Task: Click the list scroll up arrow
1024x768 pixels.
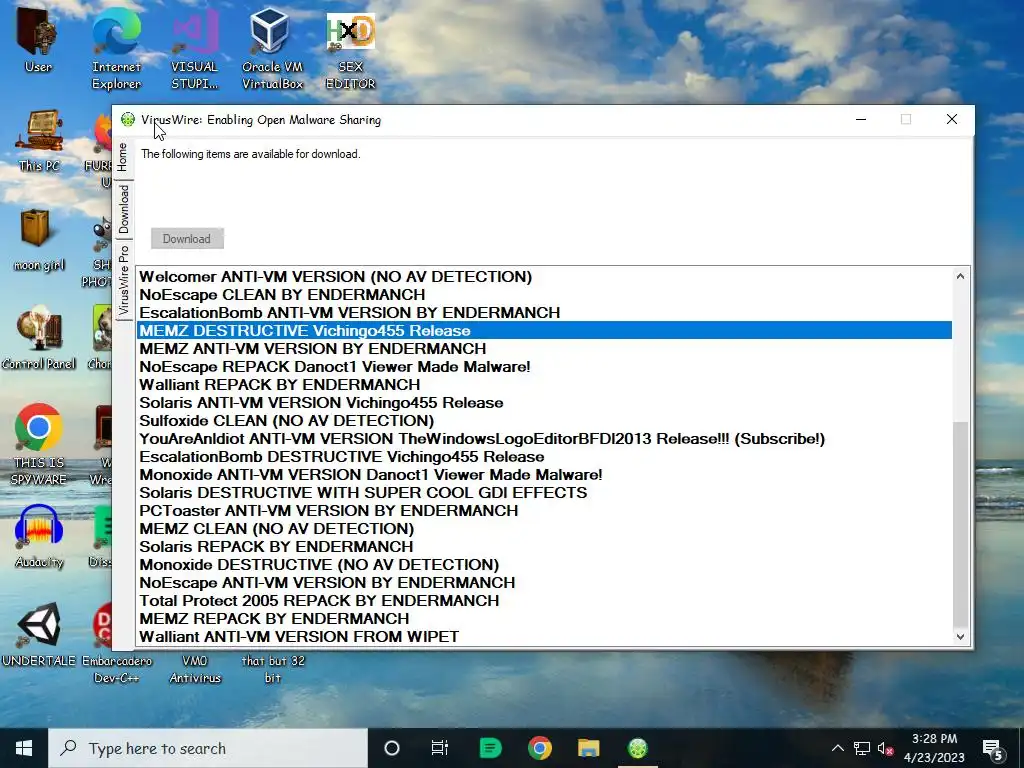Action: 960,276
